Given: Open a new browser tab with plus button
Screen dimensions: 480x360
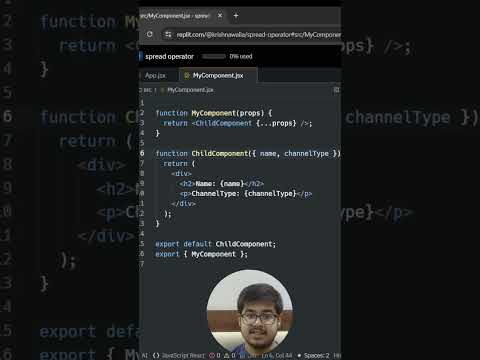Looking at the screenshot, I should coord(236,15).
